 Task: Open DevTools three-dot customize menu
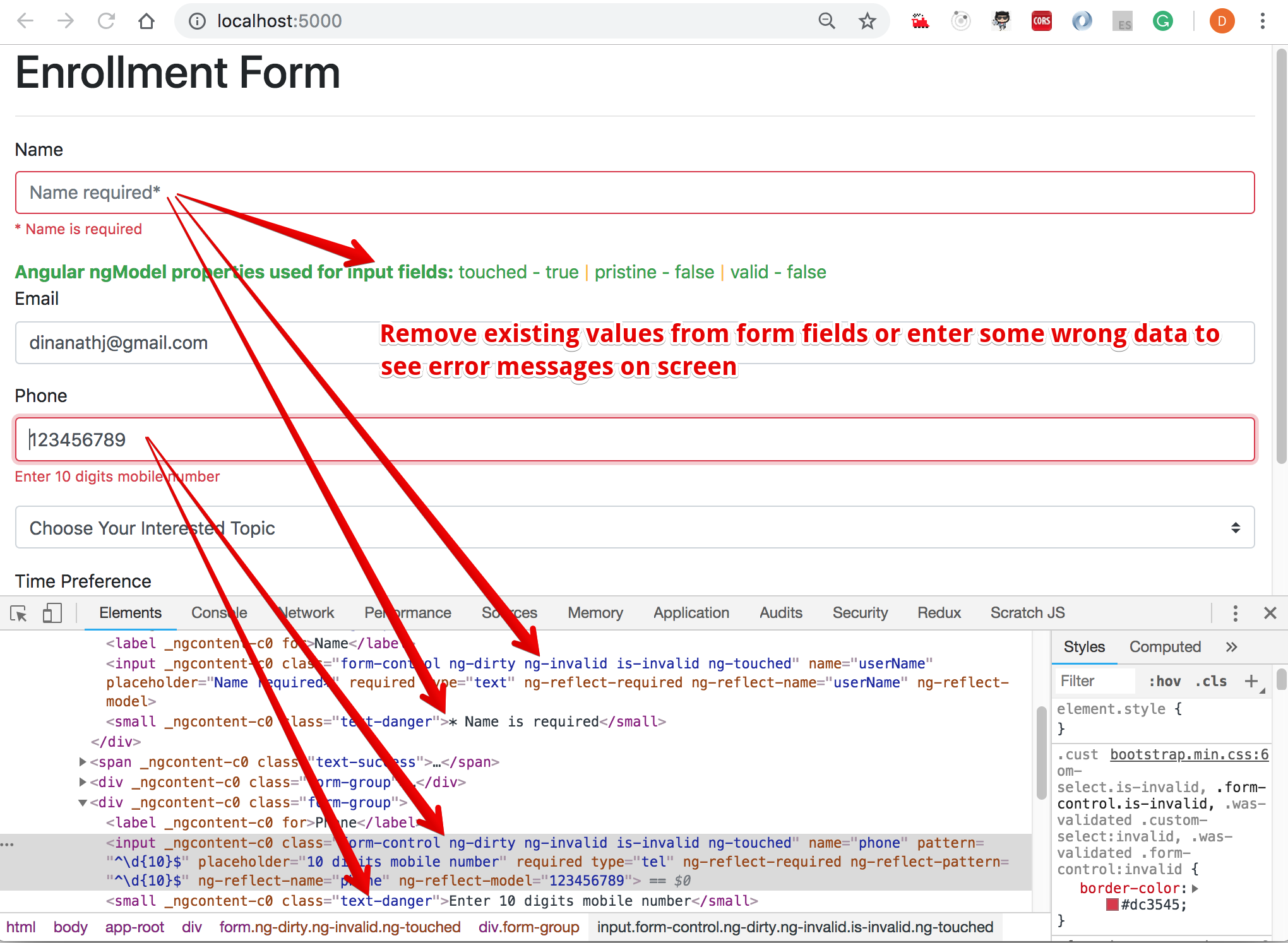(x=1235, y=613)
